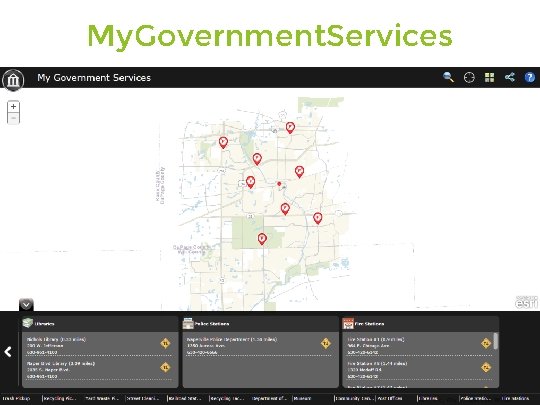This screenshot has width=540, height=405.
Task: Zoom in the map with plus button
Action: (13, 106)
